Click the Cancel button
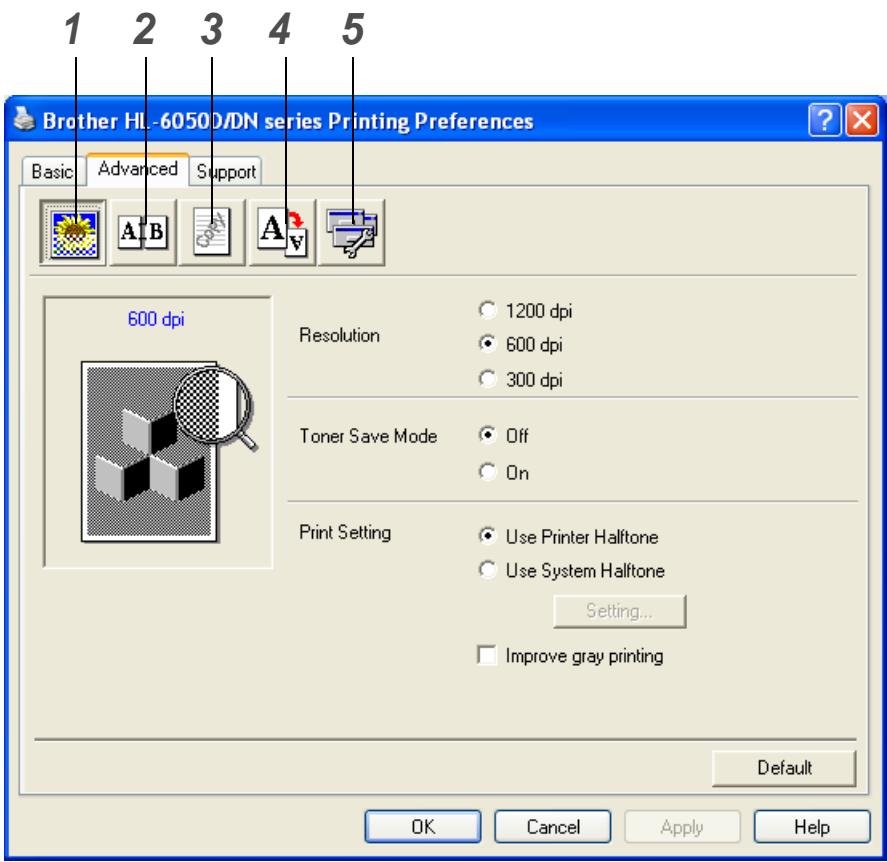 553,827
